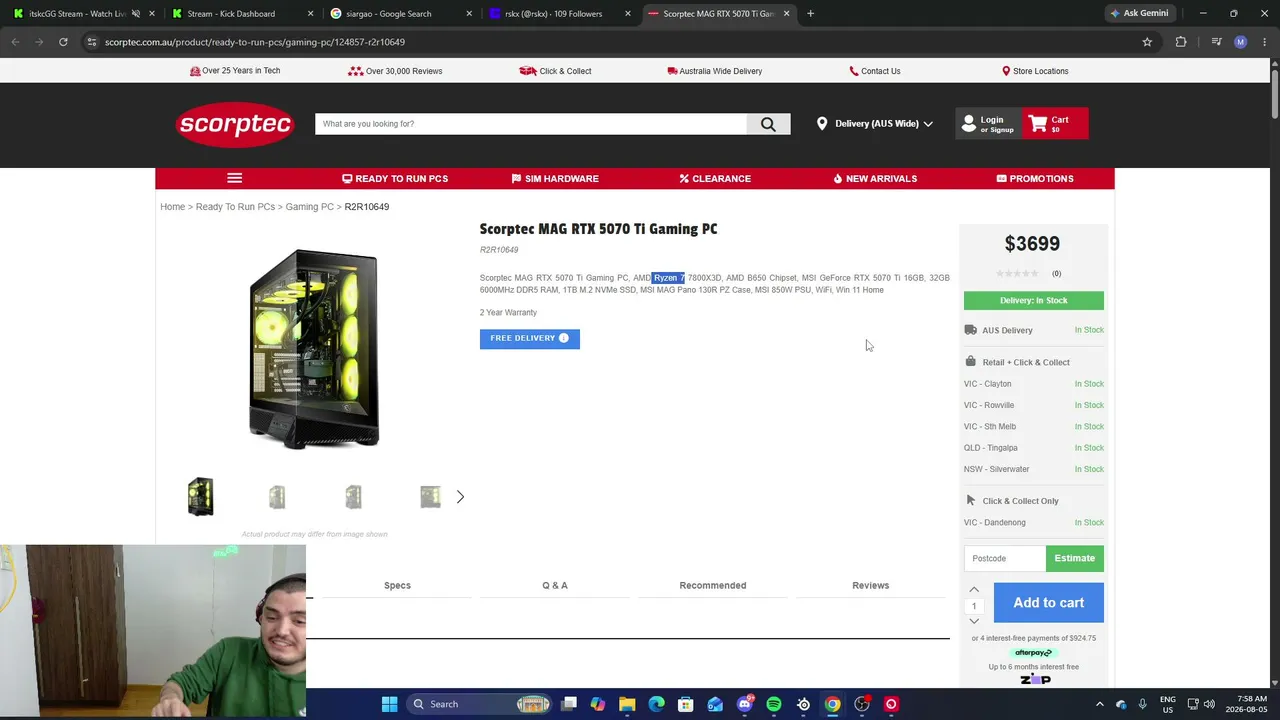Screen dimensions: 1280x720
Task: Open the Click & Collect top link
Action: (x=555, y=71)
